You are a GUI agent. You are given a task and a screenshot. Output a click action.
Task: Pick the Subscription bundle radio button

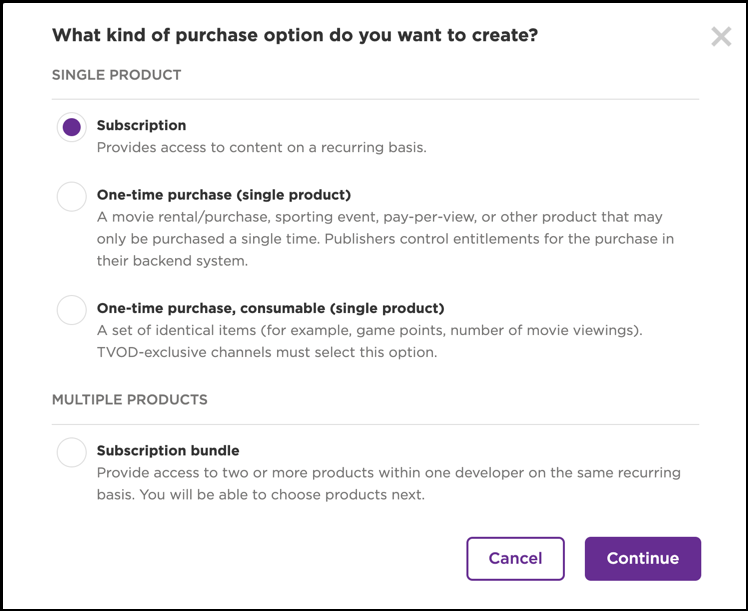[x=71, y=452]
